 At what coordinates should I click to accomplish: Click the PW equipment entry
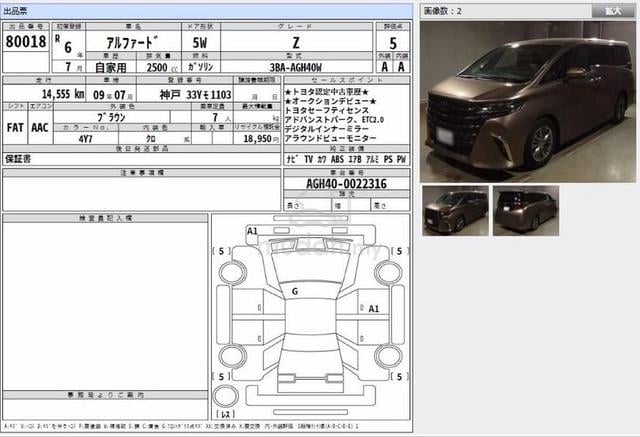[x=401, y=159]
